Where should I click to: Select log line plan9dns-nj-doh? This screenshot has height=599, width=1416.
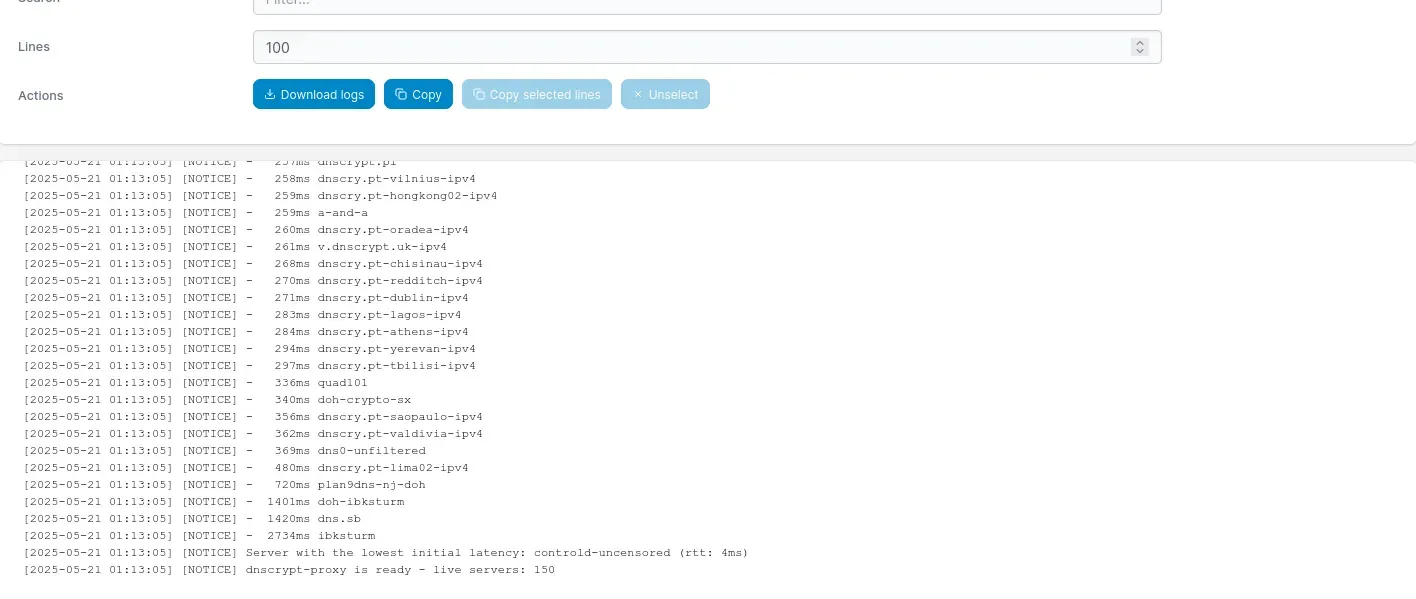(225, 485)
